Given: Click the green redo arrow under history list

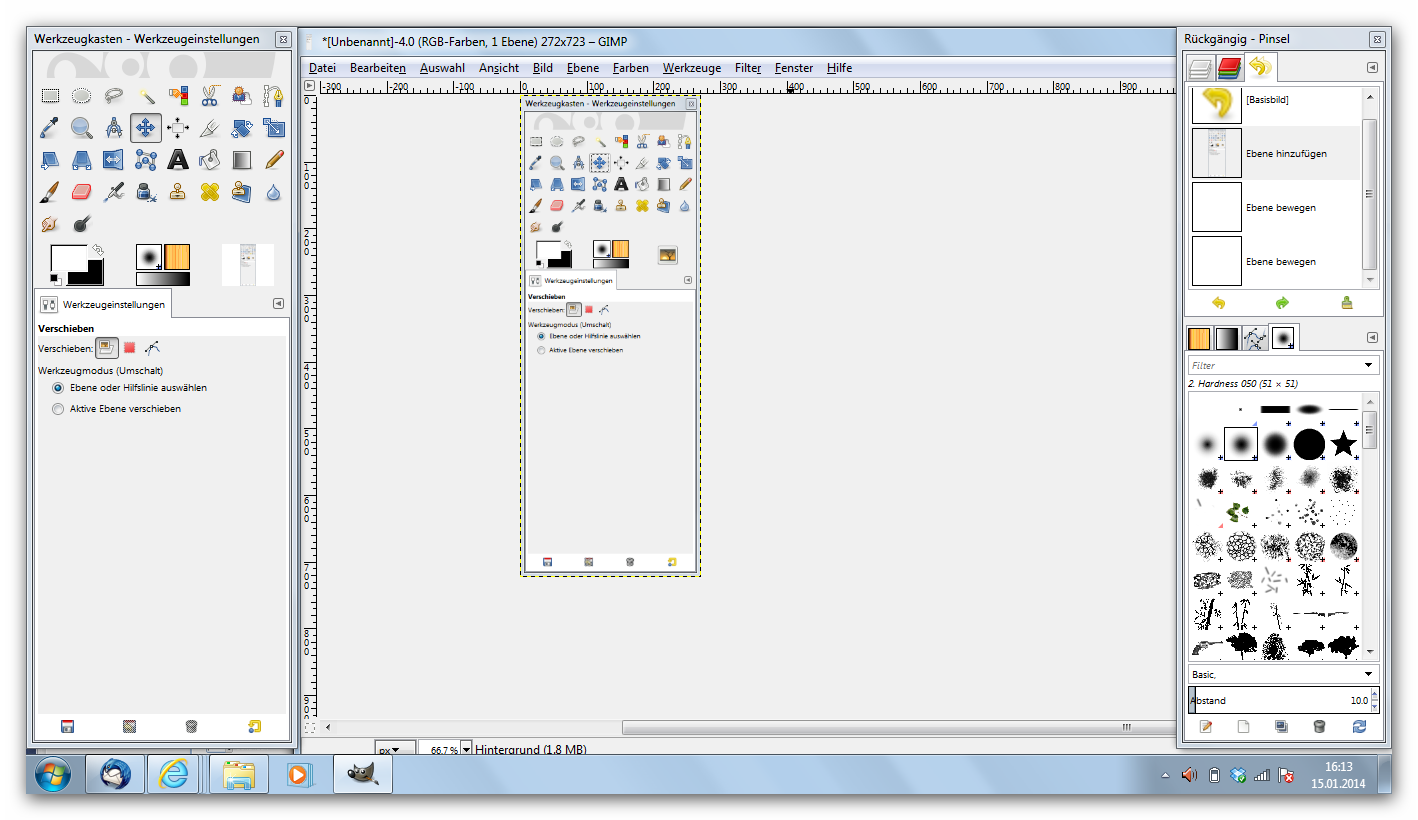Looking at the screenshot, I should click(1282, 303).
